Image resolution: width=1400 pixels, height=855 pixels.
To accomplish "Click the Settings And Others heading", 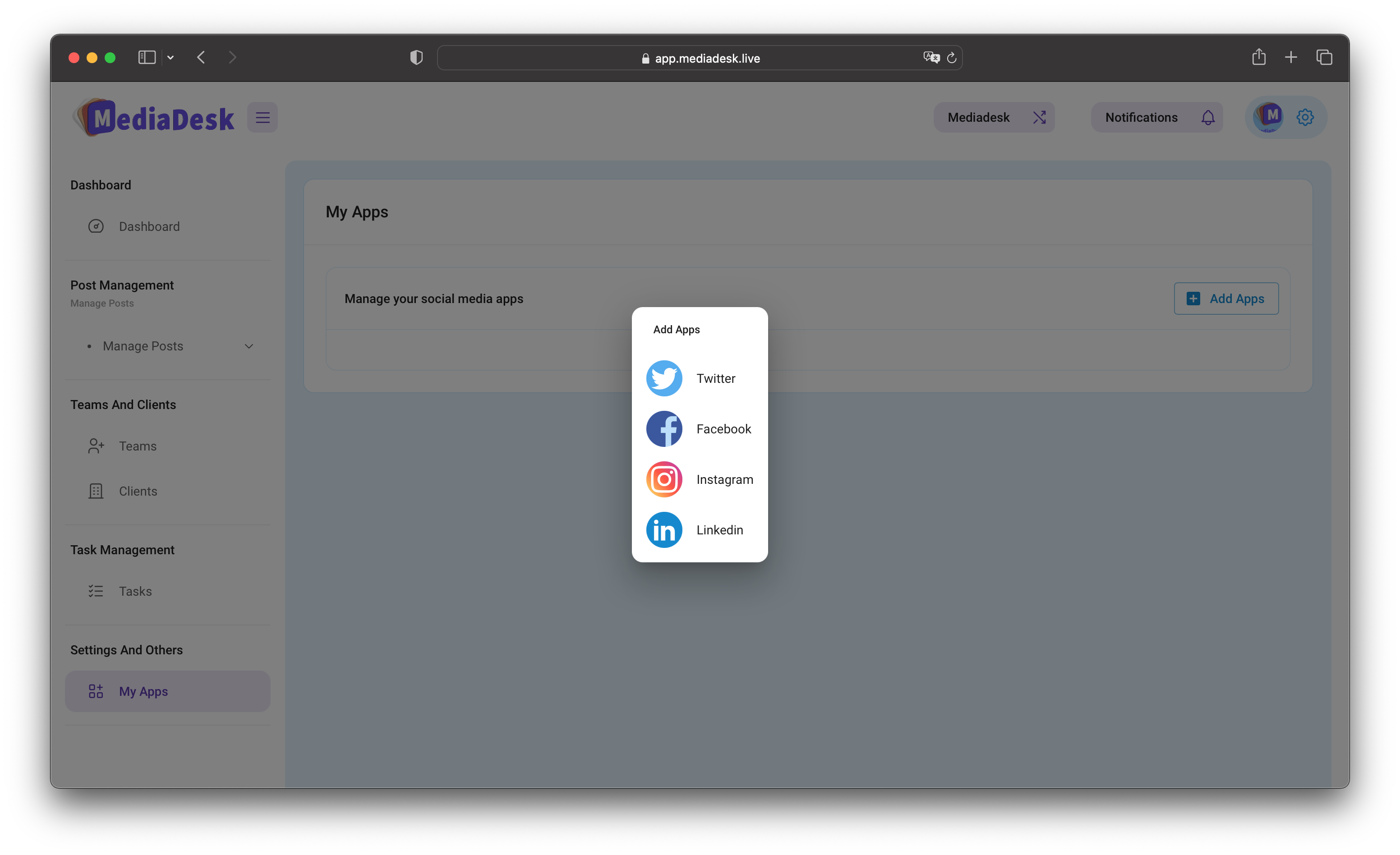I will click(127, 650).
